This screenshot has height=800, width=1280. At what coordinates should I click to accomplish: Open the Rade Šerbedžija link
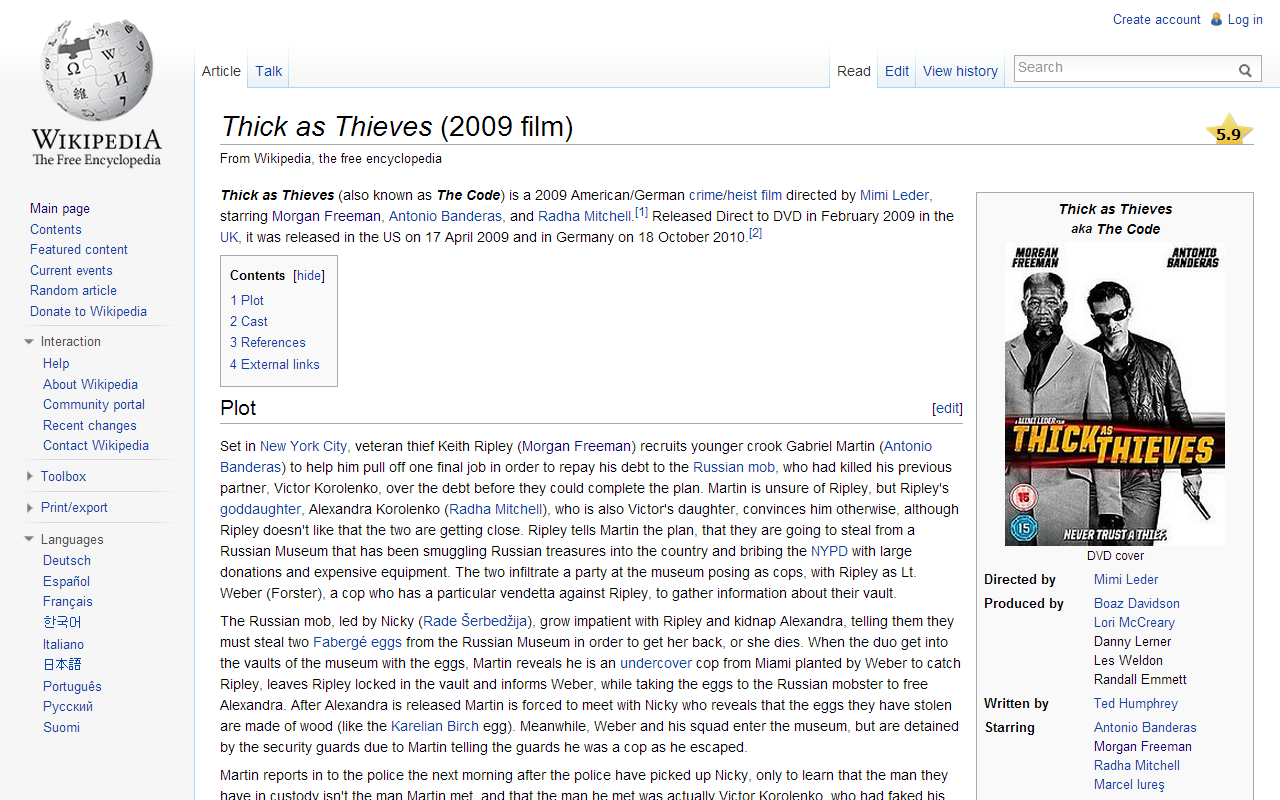[x=476, y=622]
